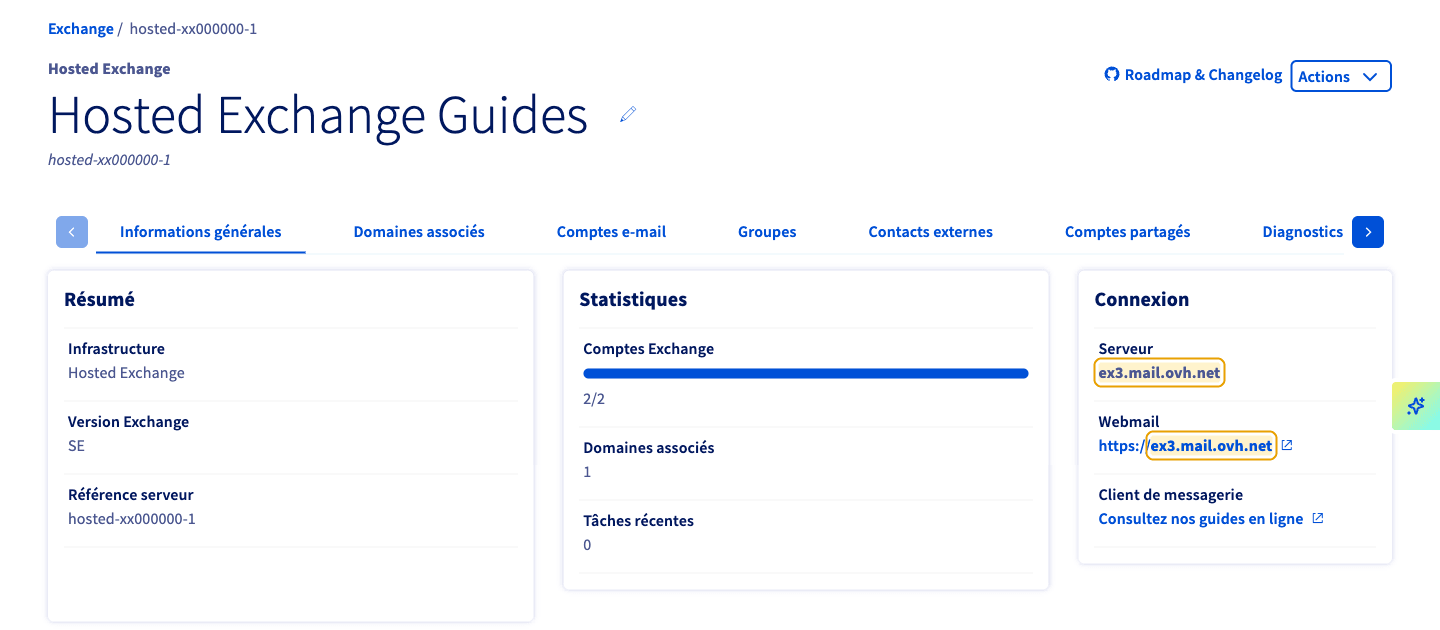
Task: Switch to the Comptes partagés tab
Action: 1128,232
